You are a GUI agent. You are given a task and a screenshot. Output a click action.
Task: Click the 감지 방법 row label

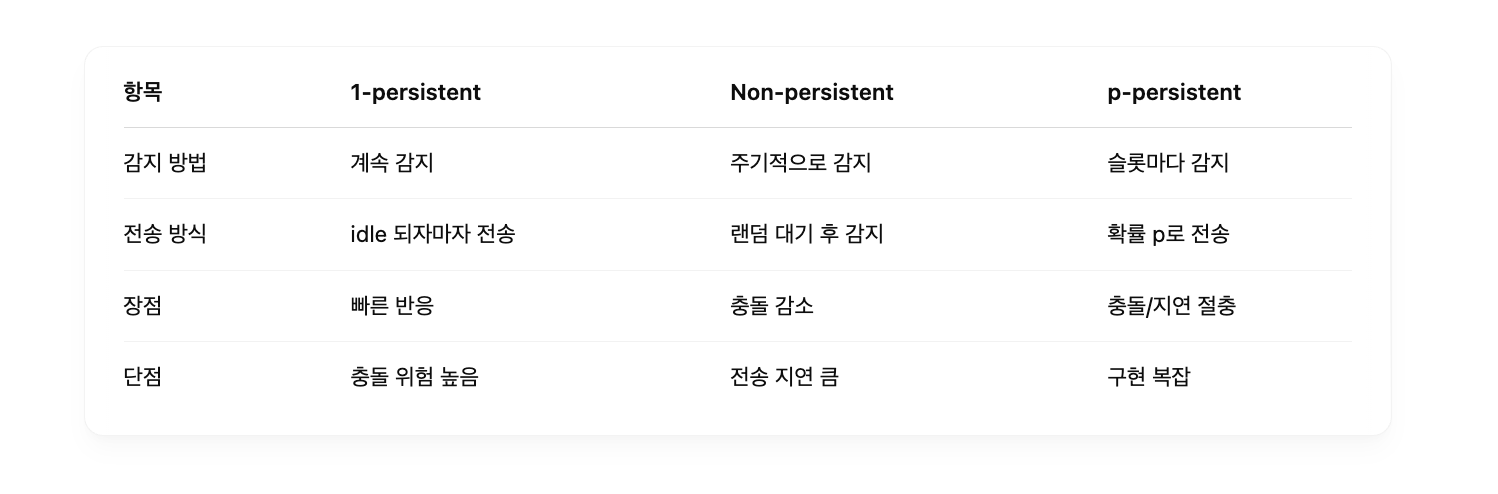click(165, 163)
